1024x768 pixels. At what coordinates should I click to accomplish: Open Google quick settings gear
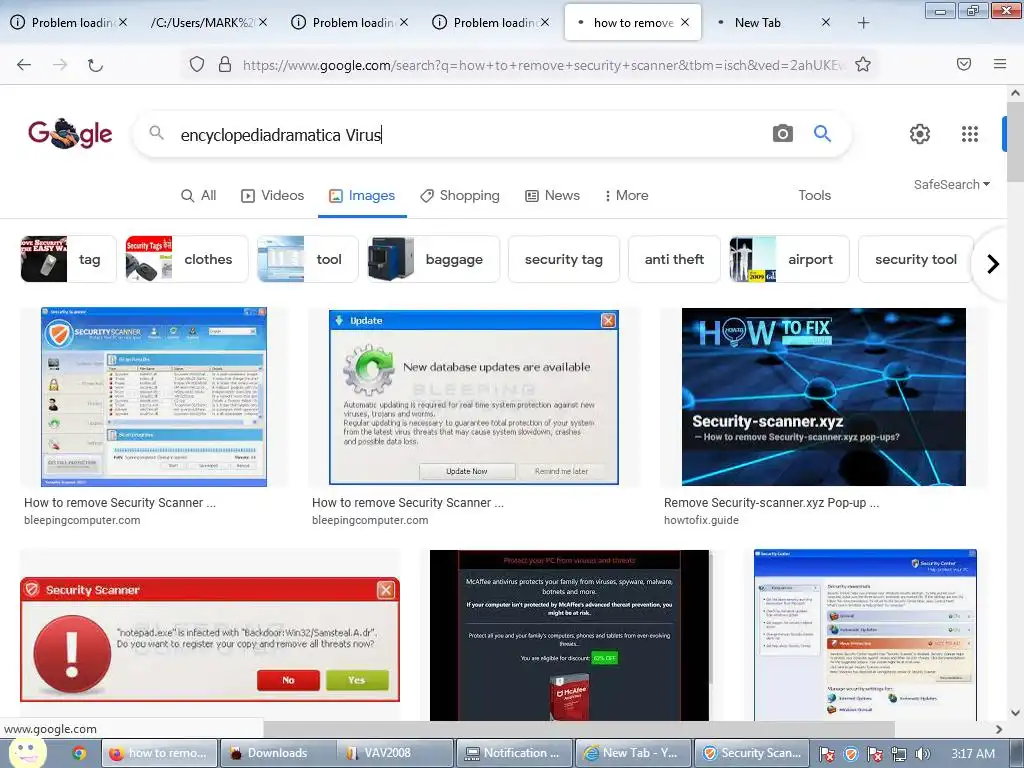coord(920,134)
